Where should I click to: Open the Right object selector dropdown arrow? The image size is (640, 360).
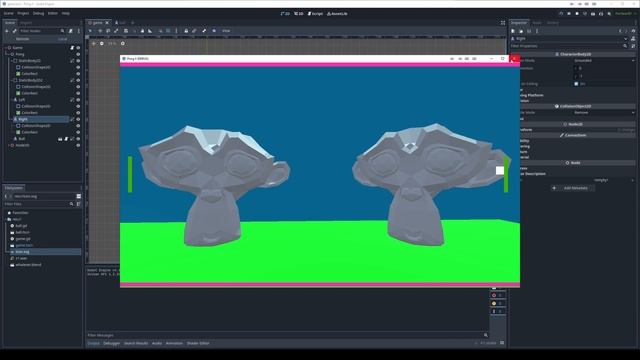[625, 39]
